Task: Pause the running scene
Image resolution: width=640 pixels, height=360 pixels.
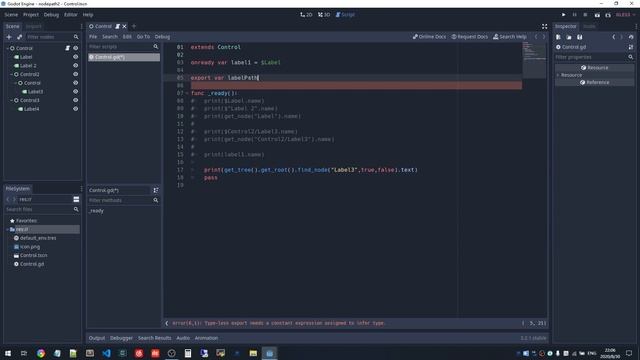Action: pos(575,15)
